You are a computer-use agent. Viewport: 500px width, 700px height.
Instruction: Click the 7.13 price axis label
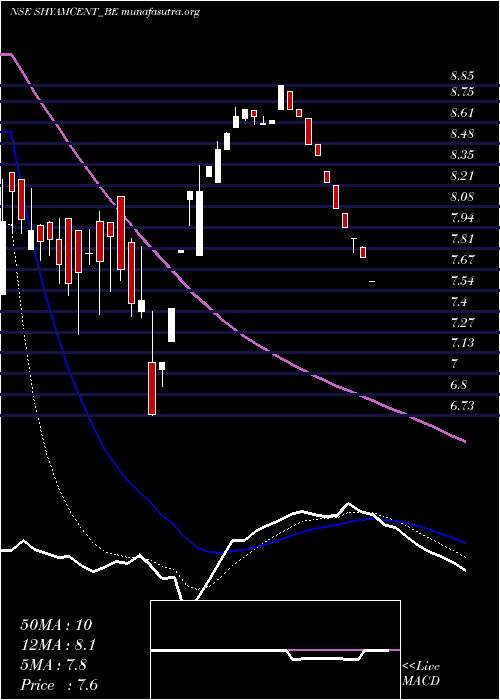(462, 343)
